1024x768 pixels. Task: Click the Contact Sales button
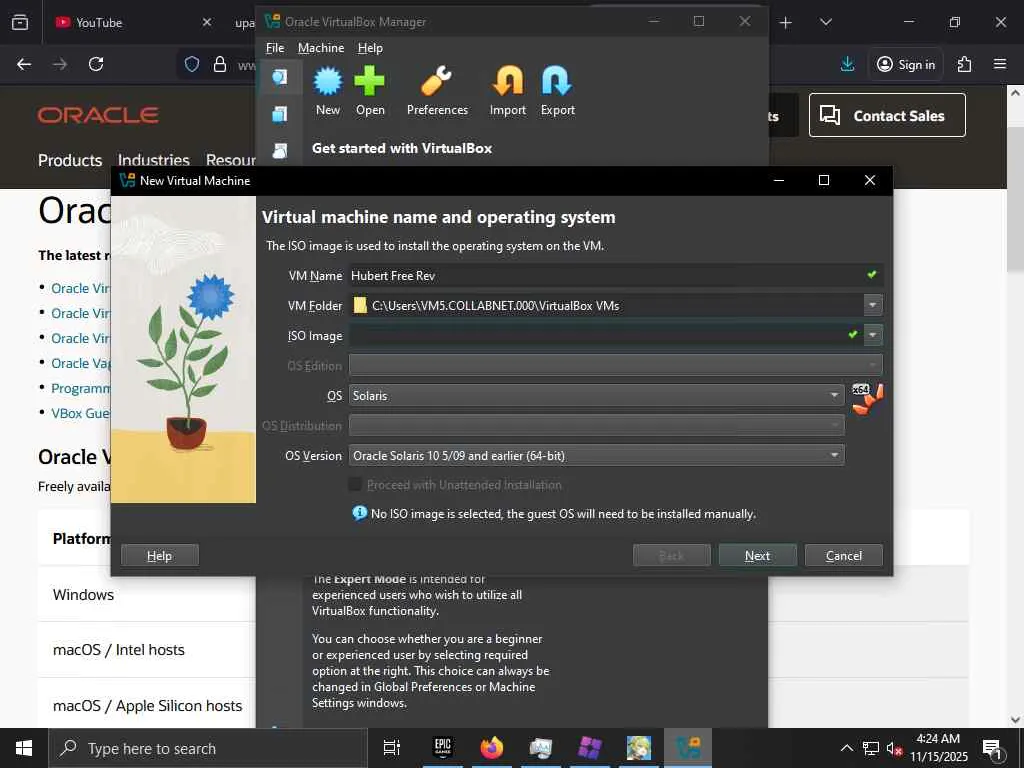pos(887,115)
